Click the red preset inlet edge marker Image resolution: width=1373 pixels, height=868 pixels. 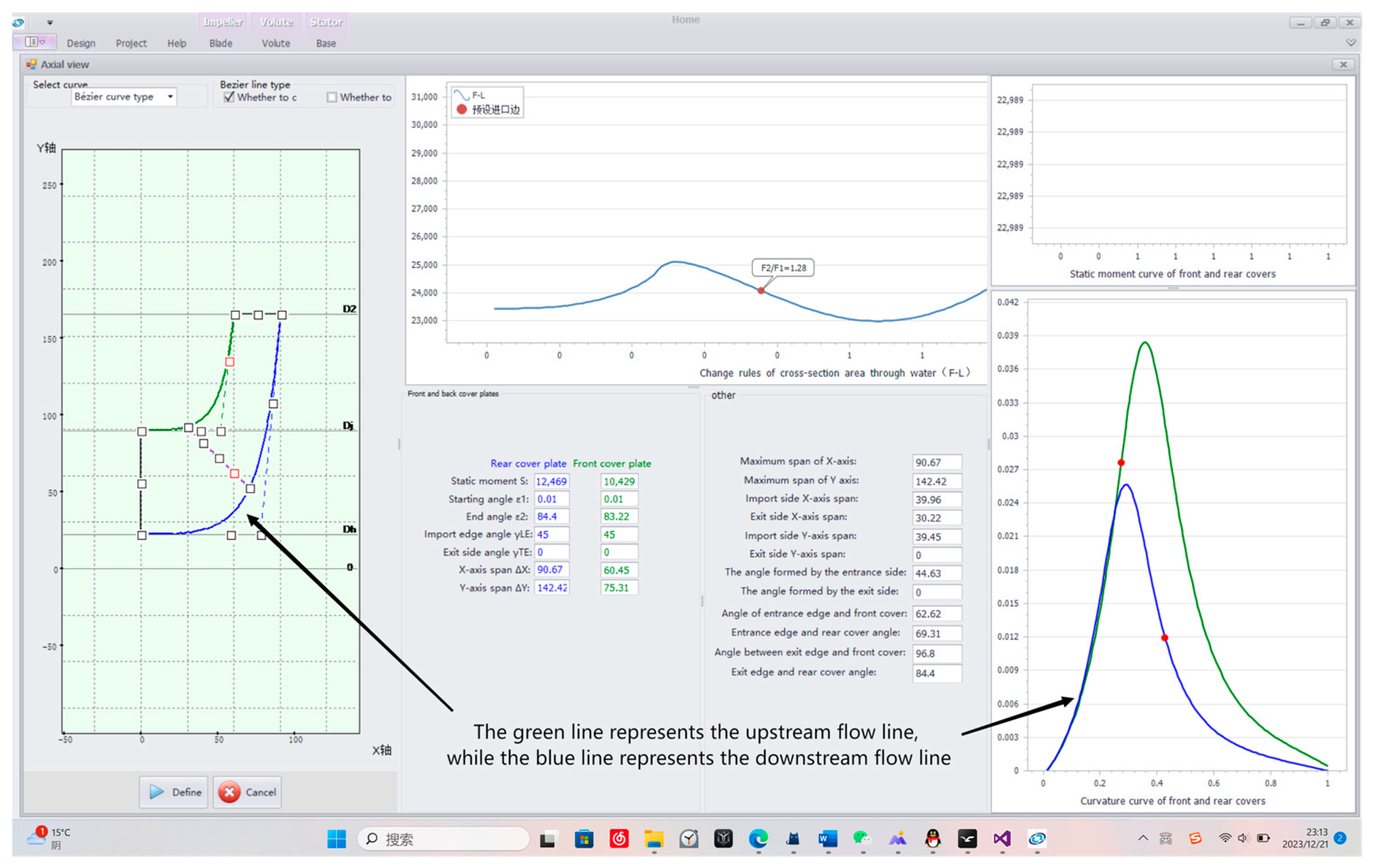[761, 291]
